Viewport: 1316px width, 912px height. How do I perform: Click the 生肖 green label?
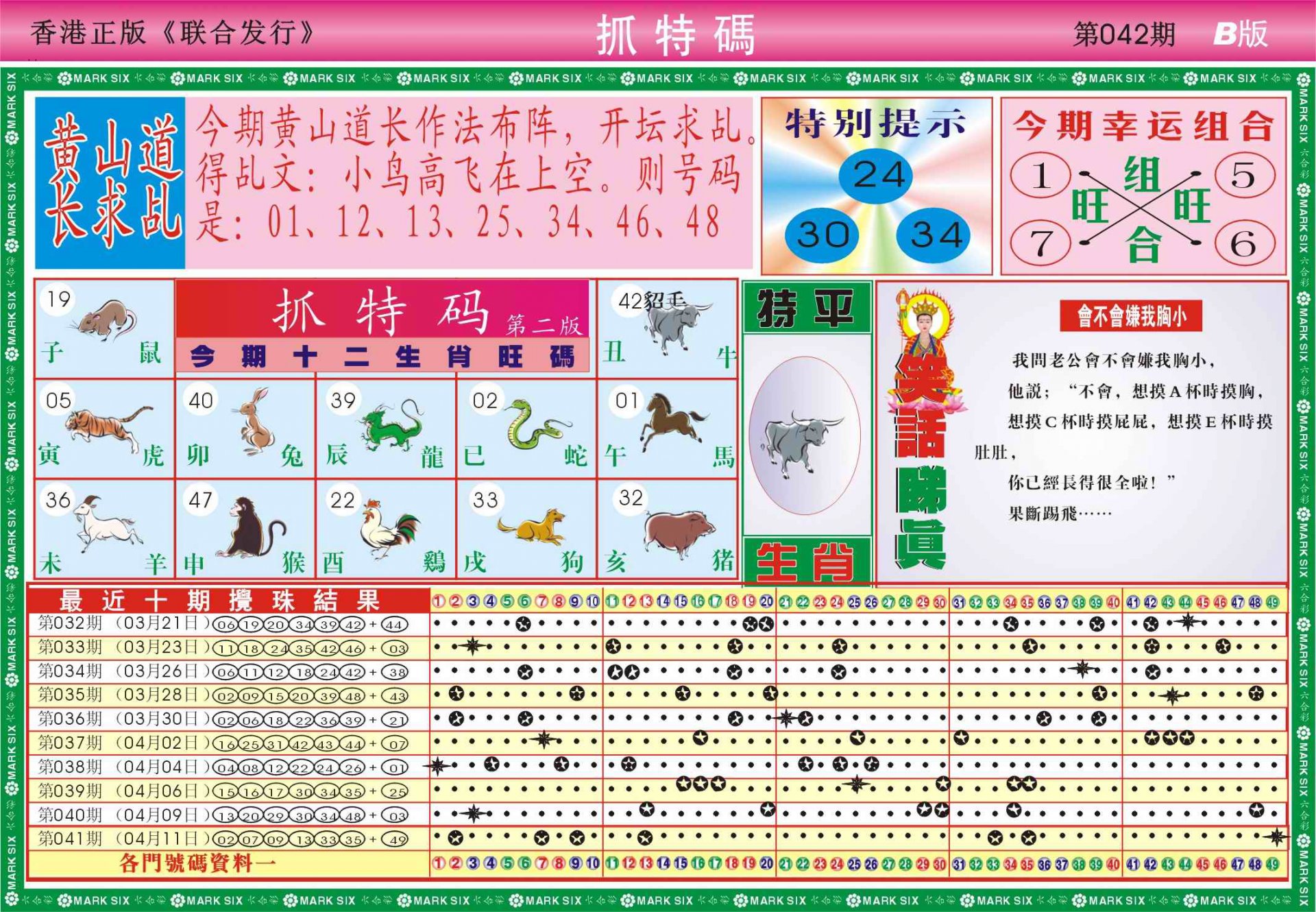[806, 561]
